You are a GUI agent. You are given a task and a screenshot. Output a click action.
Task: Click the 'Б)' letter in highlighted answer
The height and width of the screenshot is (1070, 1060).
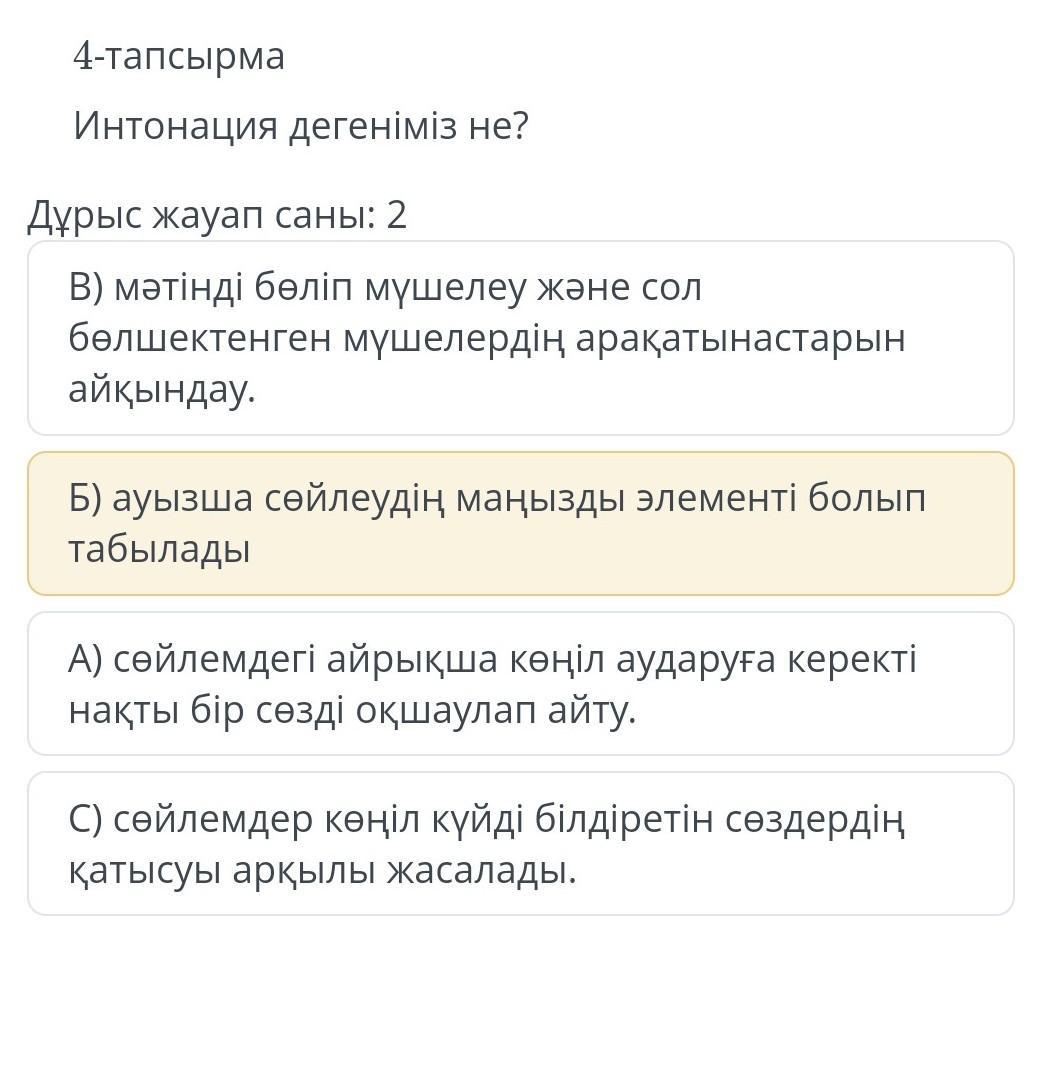click(85, 498)
